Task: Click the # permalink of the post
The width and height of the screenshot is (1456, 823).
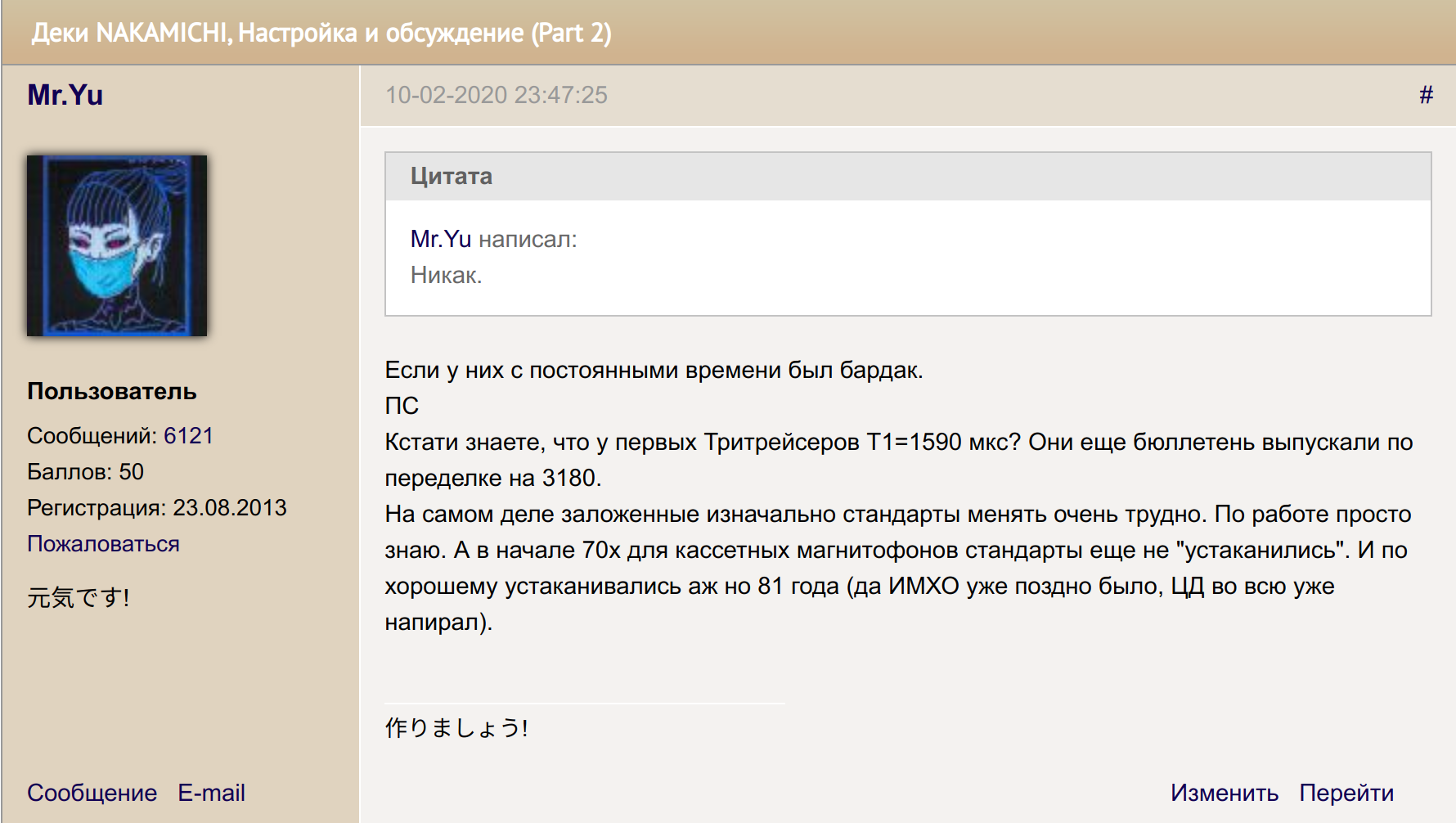Action: (x=1426, y=95)
